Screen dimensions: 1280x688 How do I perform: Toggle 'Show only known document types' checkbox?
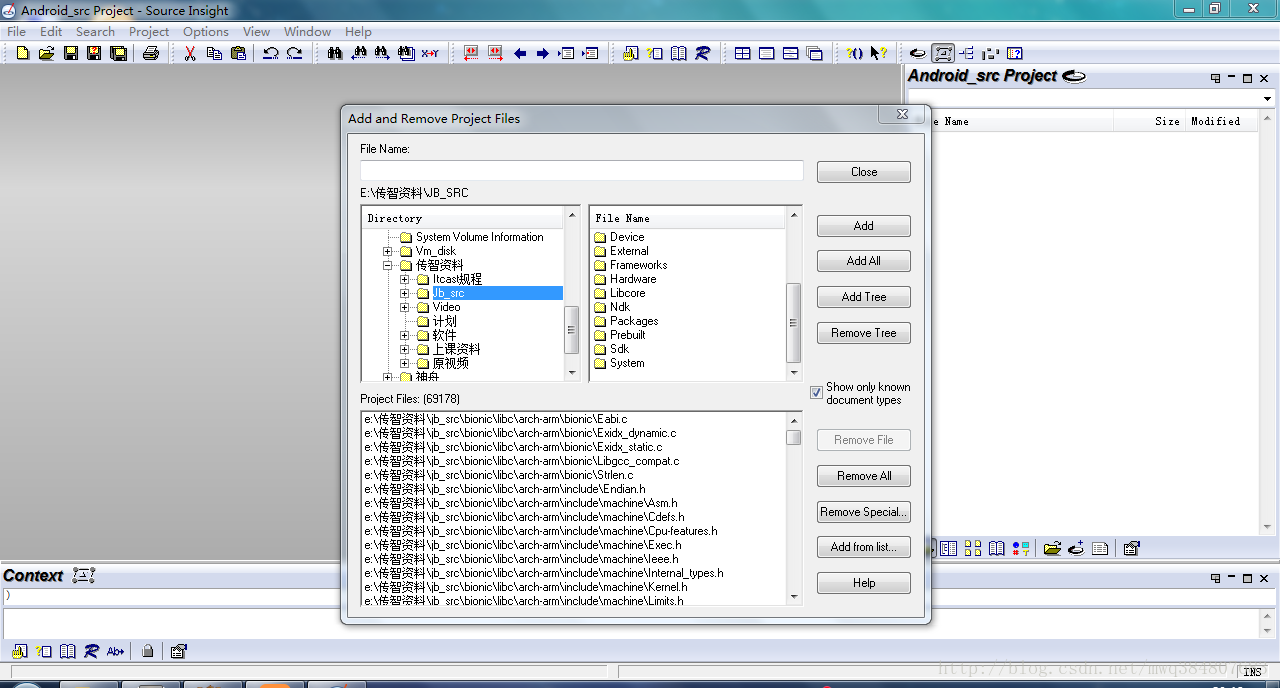pos(816,393)
